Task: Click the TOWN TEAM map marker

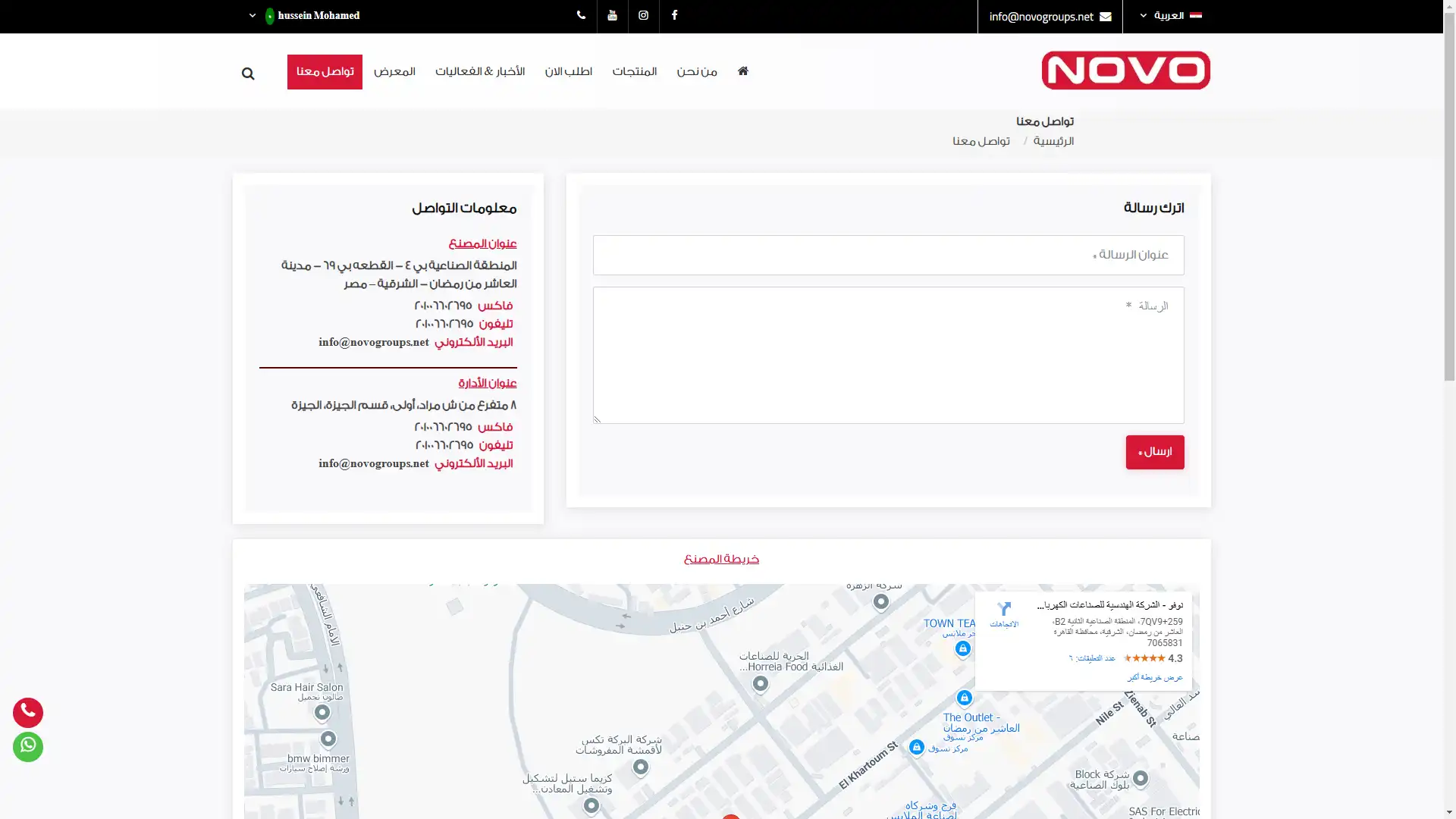Action: pos(962,649)
